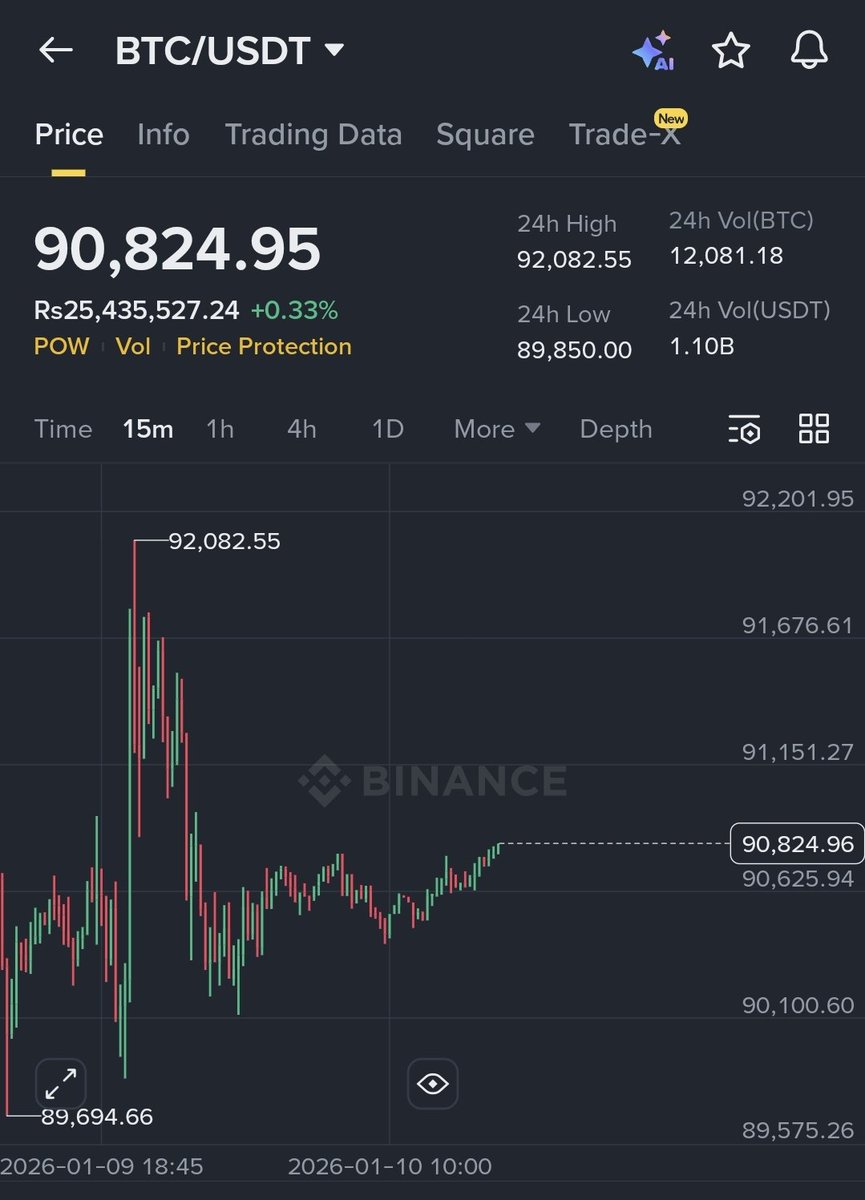This screenshot has width=865, height=1200.
Task: Expand the More timeframes dropdown
Action: coord(497,429)
